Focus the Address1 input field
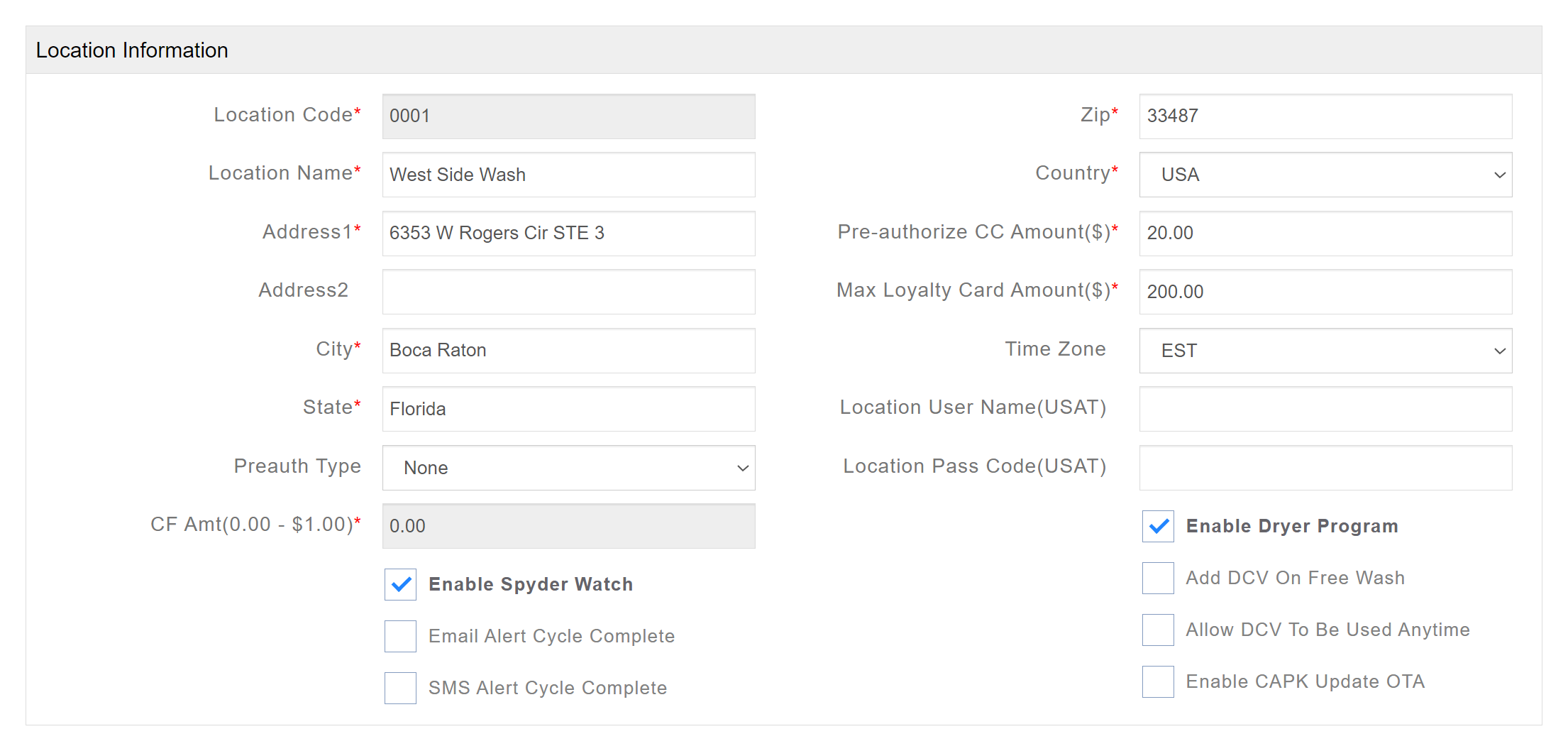Viewport: 1568px width, 751px height. [568, 233]
